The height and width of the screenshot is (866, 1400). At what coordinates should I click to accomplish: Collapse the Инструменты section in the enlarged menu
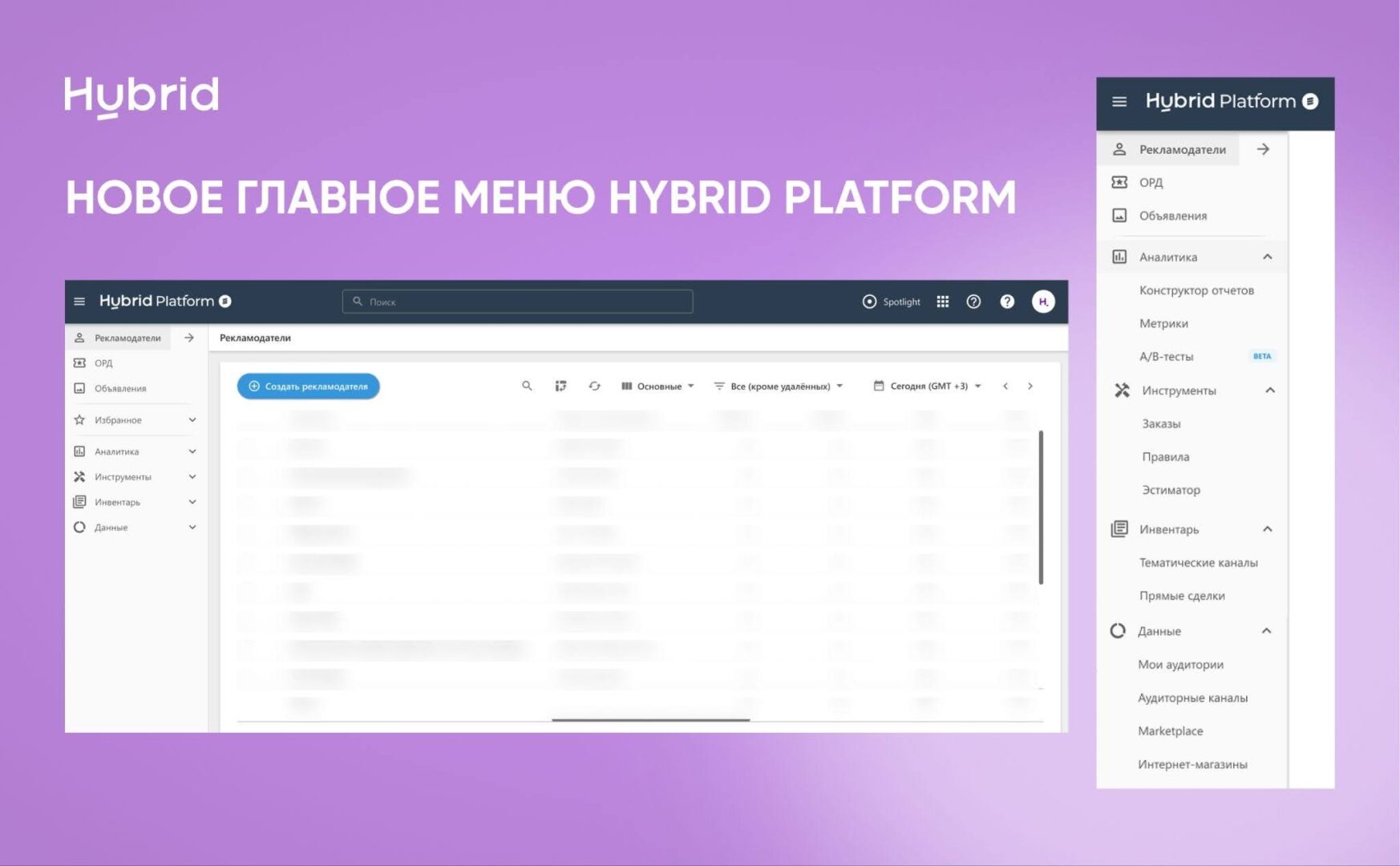point(1270,391)
